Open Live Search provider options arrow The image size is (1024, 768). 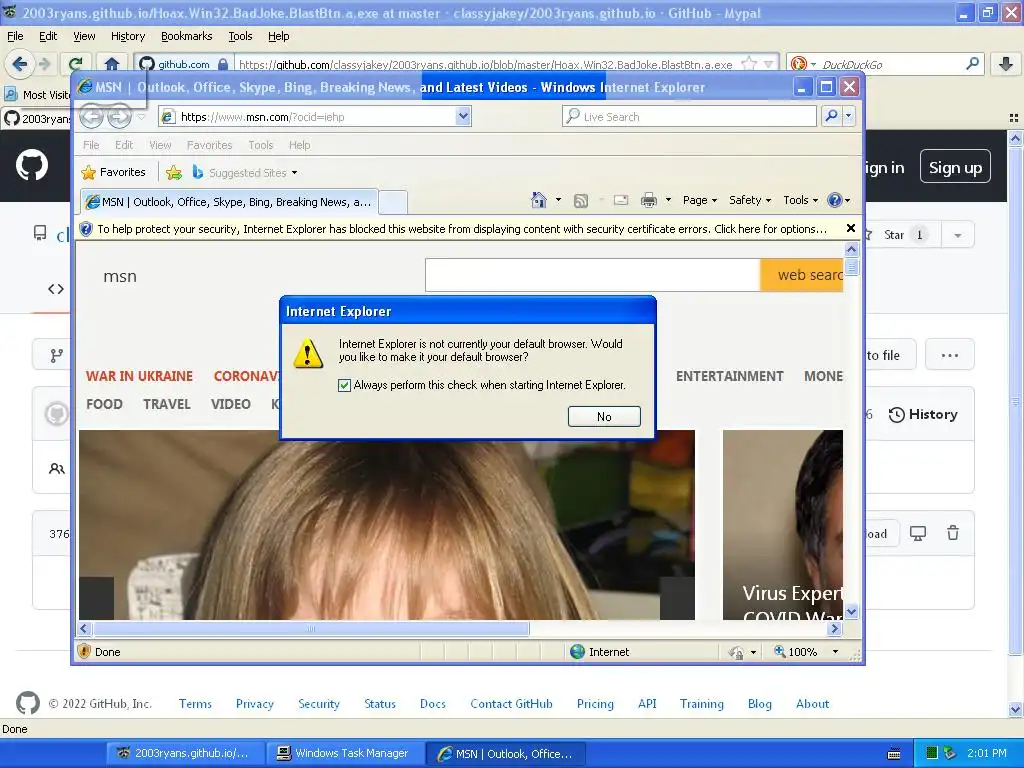coord(848,117)
